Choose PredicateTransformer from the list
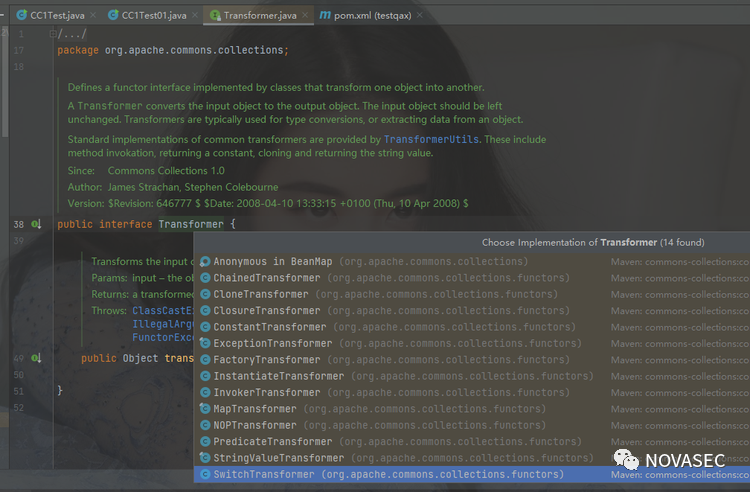The height and width of the screenshot is (492, 750). pyautogui.click(x=472, y=441)
